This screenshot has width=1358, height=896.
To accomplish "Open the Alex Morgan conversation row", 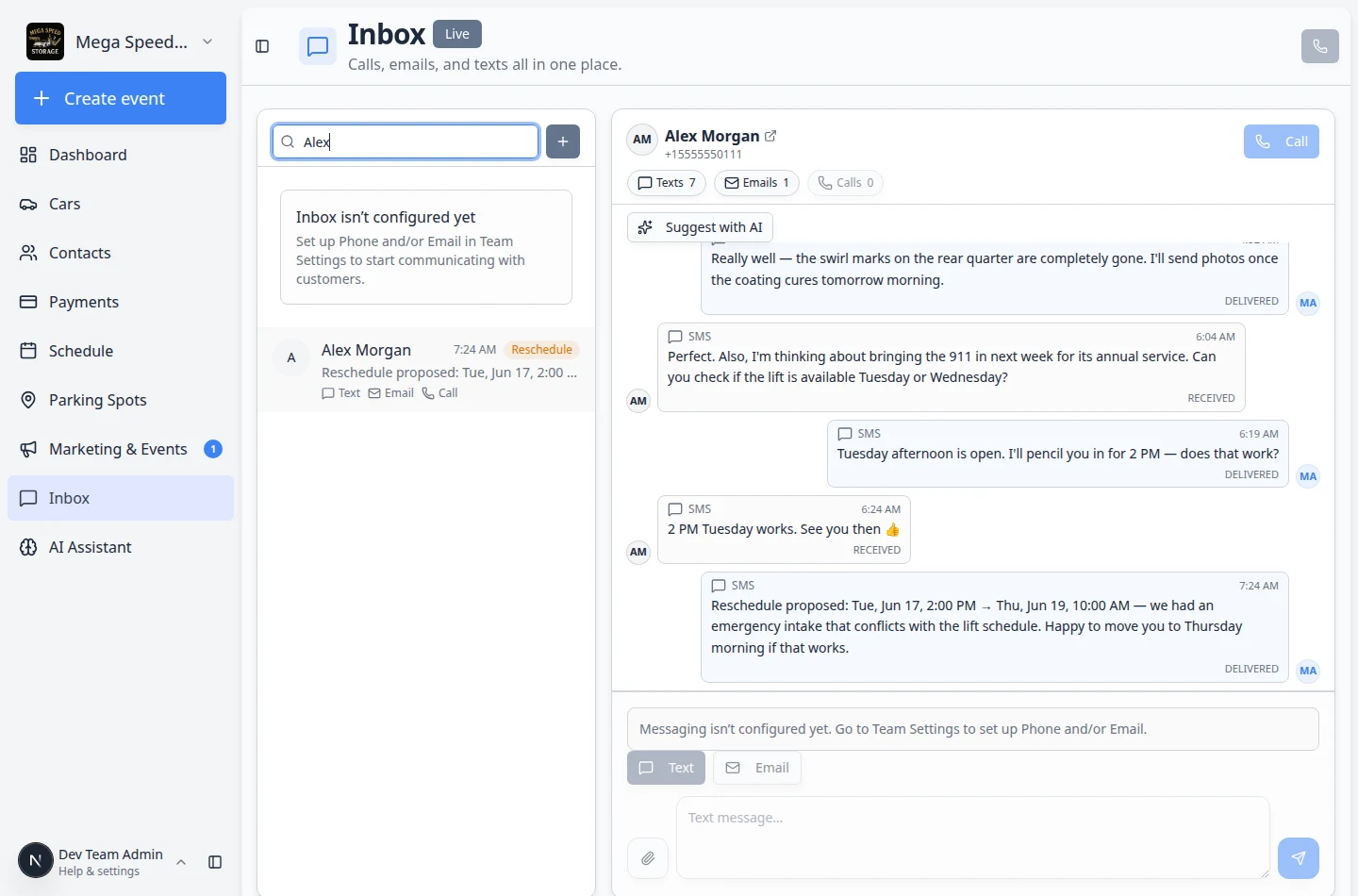I will coord(426,370).
